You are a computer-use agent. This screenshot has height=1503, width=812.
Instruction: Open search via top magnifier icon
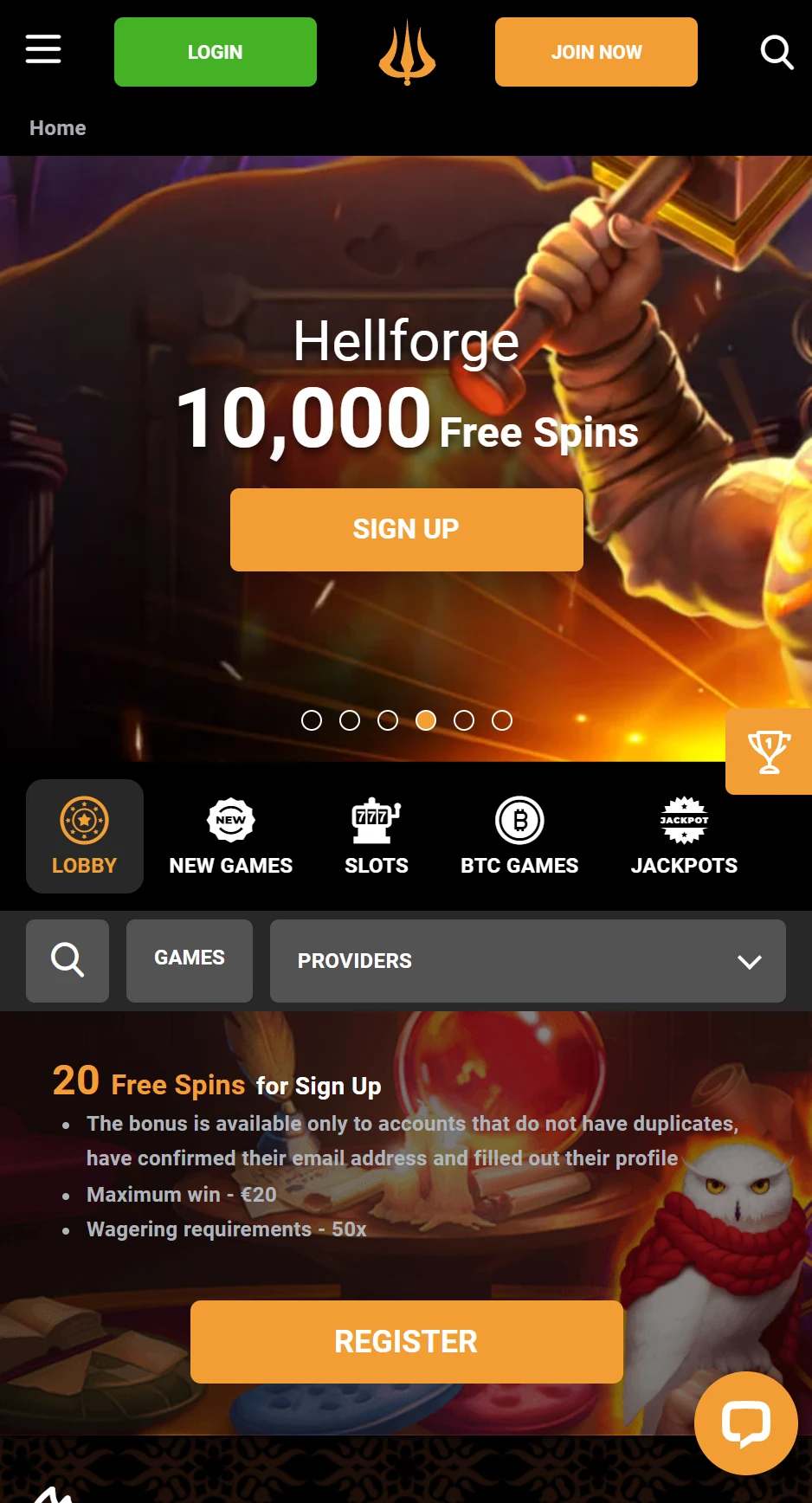pyautogui.click(x=777, y=52)
